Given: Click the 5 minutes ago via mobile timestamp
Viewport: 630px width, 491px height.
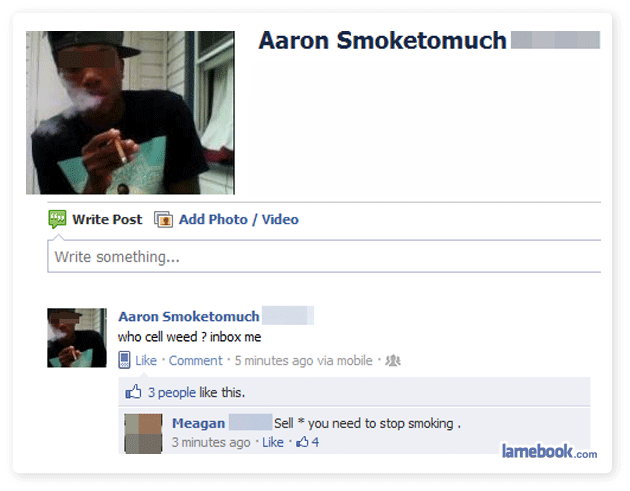Looking at the screenshot, I should tap(303, 361).
